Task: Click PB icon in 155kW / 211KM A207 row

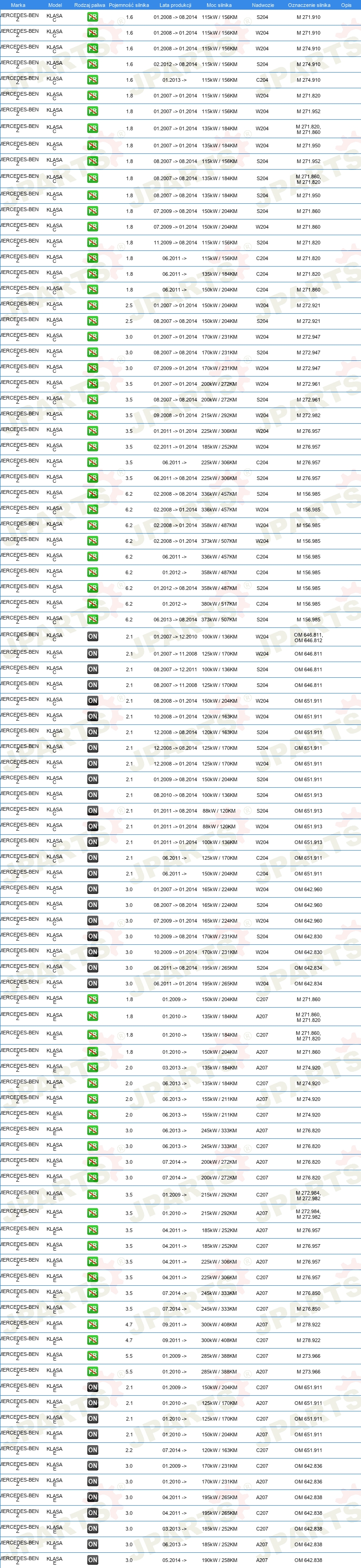Action: click(92, 1099)
